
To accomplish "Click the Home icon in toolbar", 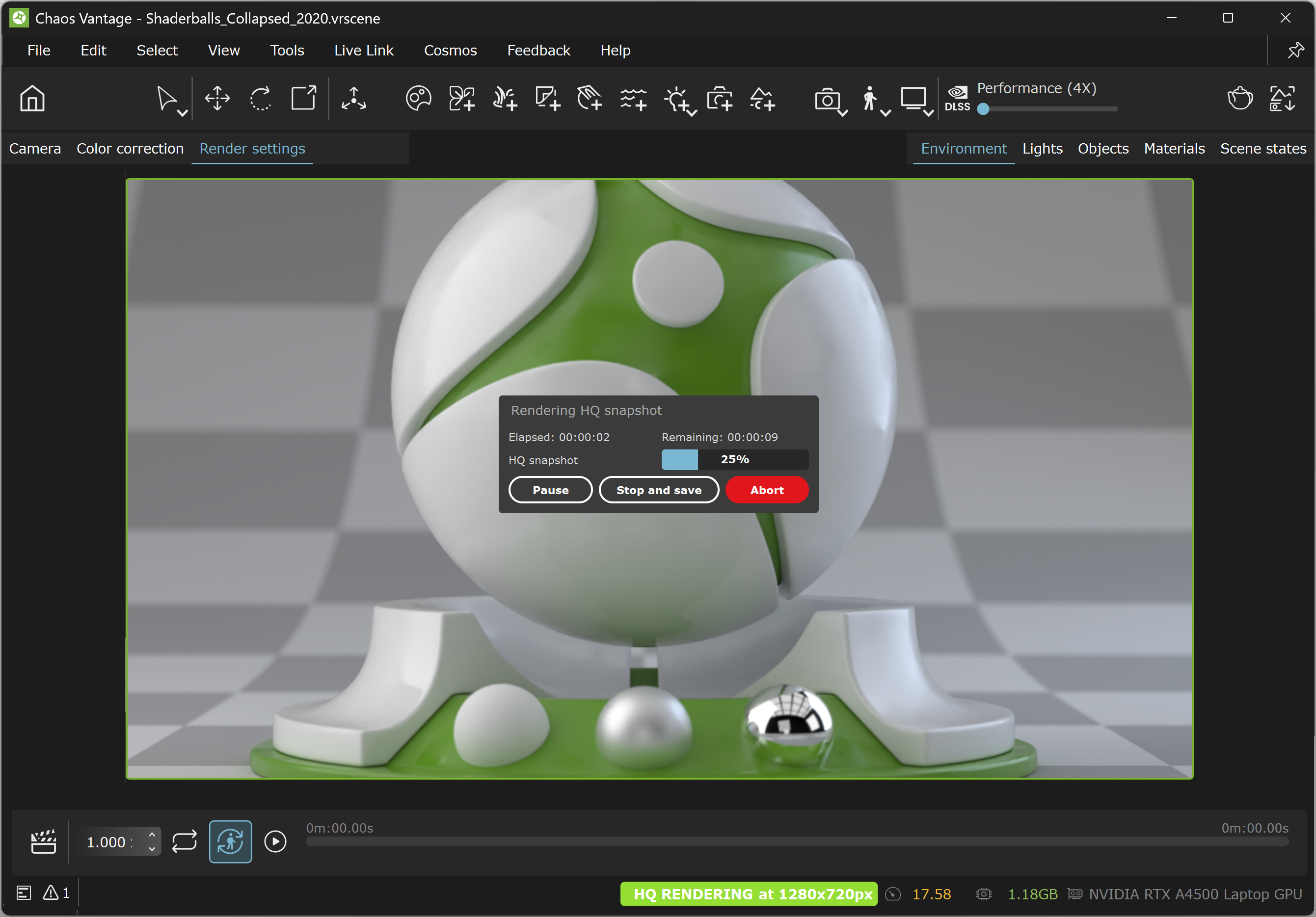I will pyautogui.click(x=32, y=99).
